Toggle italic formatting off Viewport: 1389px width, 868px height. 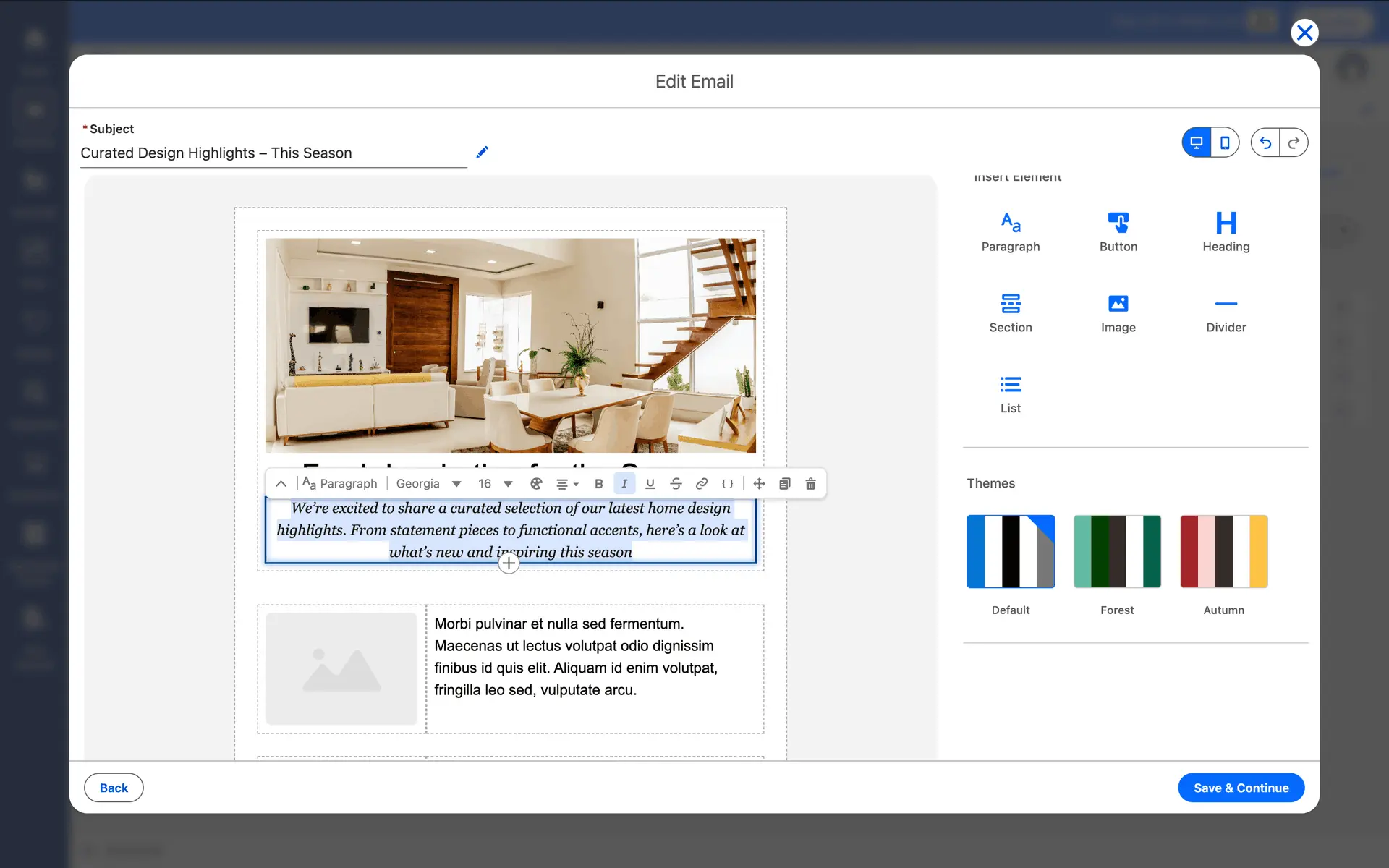point(624,484)
